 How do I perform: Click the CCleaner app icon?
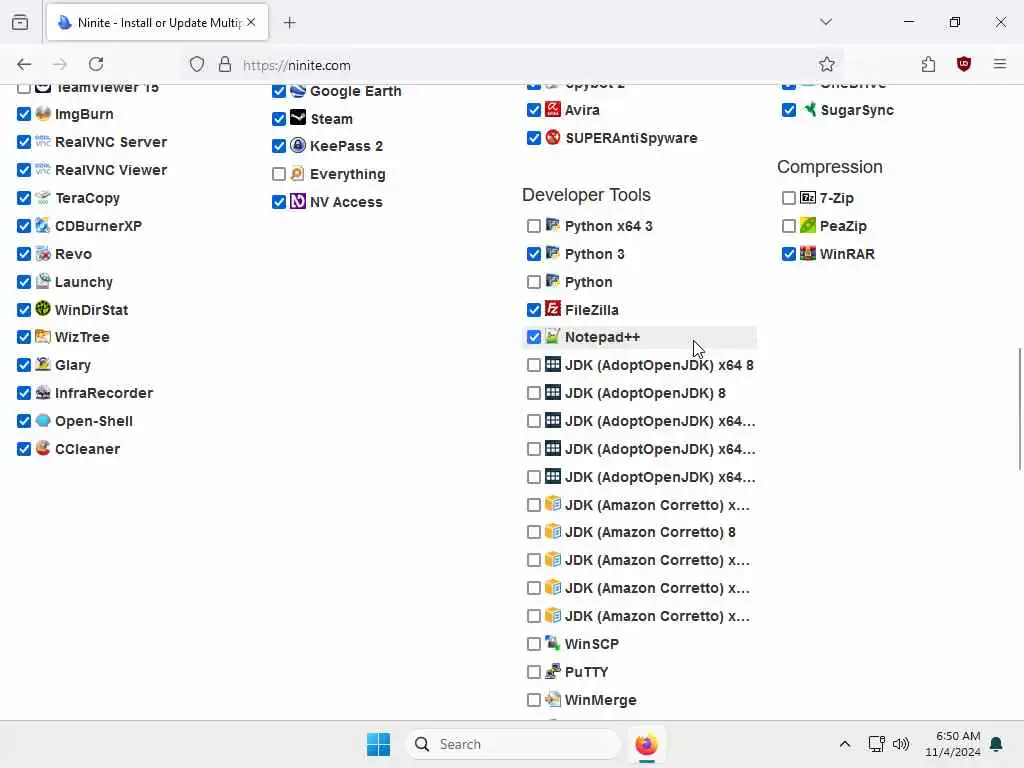click(x=43, y=449)
